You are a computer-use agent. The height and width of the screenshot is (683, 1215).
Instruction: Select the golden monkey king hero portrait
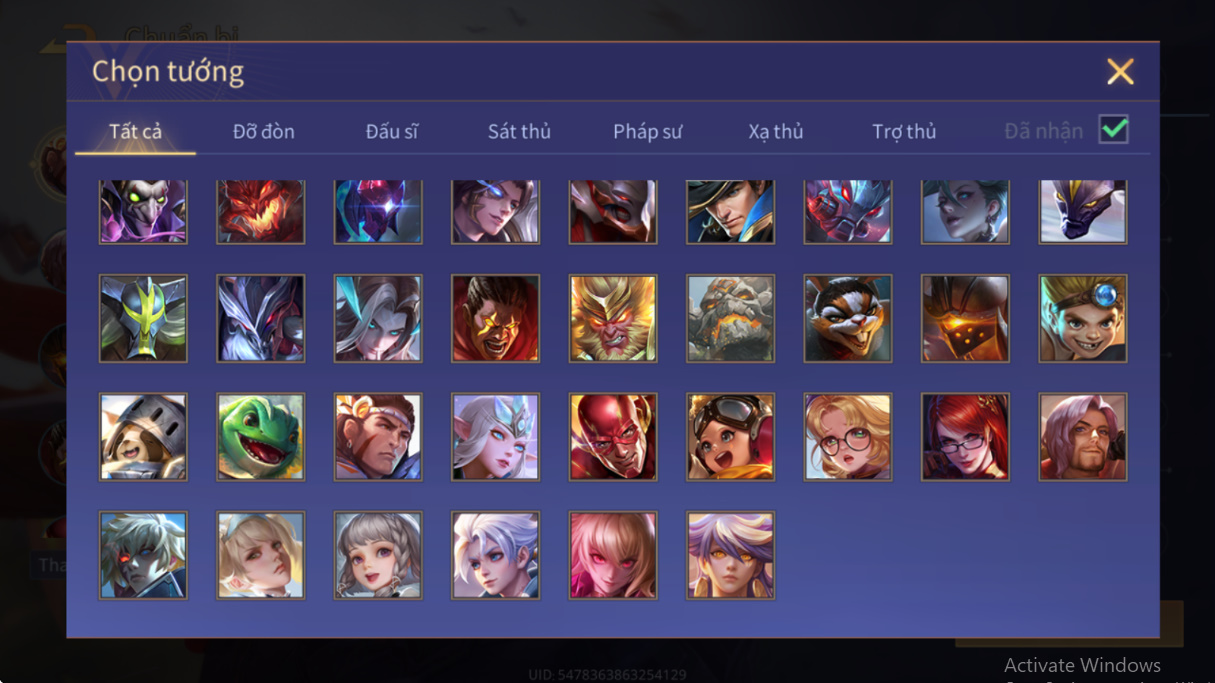(x=613, y=319)
